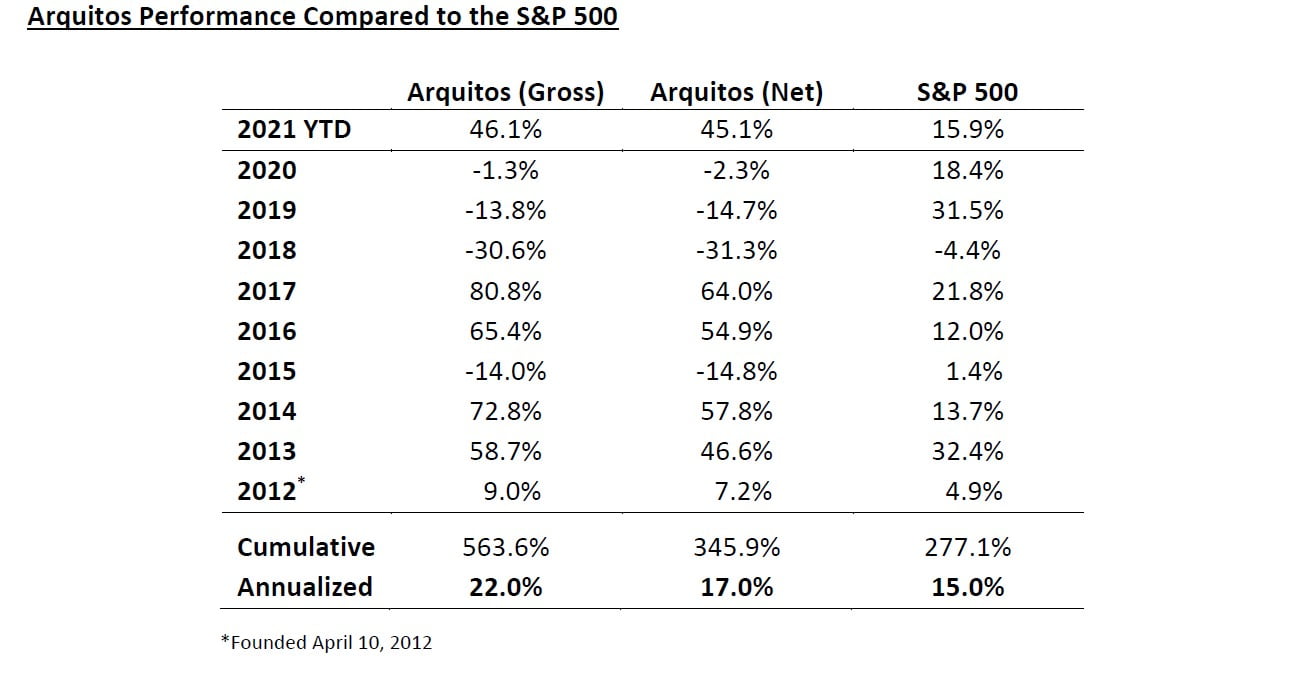The width and height of the screenshot is (1300, 686).
Task: Select the 2012 row label with asterisk
Action: coord(270,490)
